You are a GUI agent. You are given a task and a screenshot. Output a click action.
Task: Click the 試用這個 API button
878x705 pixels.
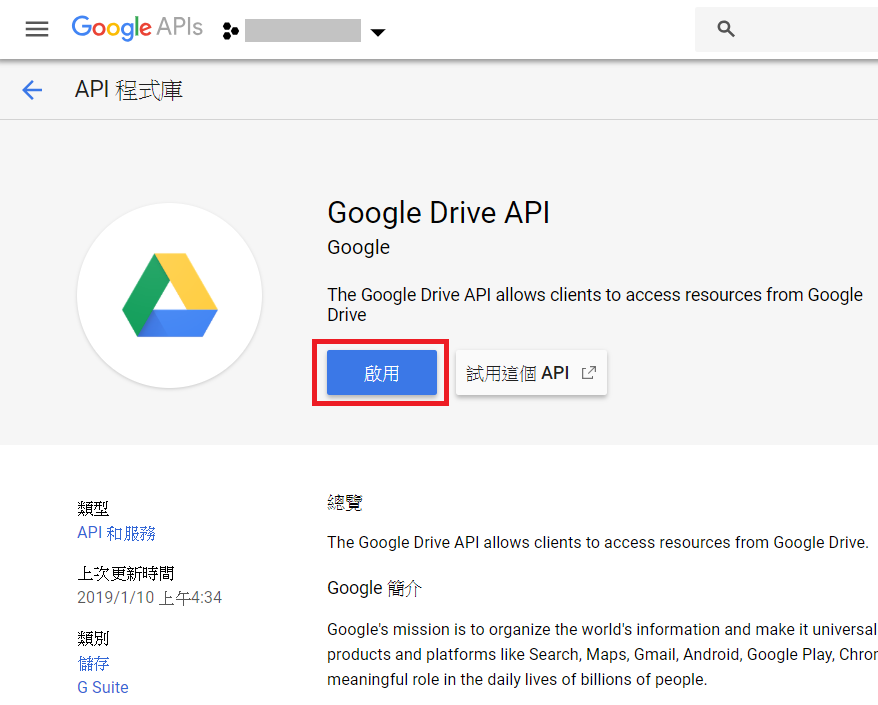click(x=531, y=372)
